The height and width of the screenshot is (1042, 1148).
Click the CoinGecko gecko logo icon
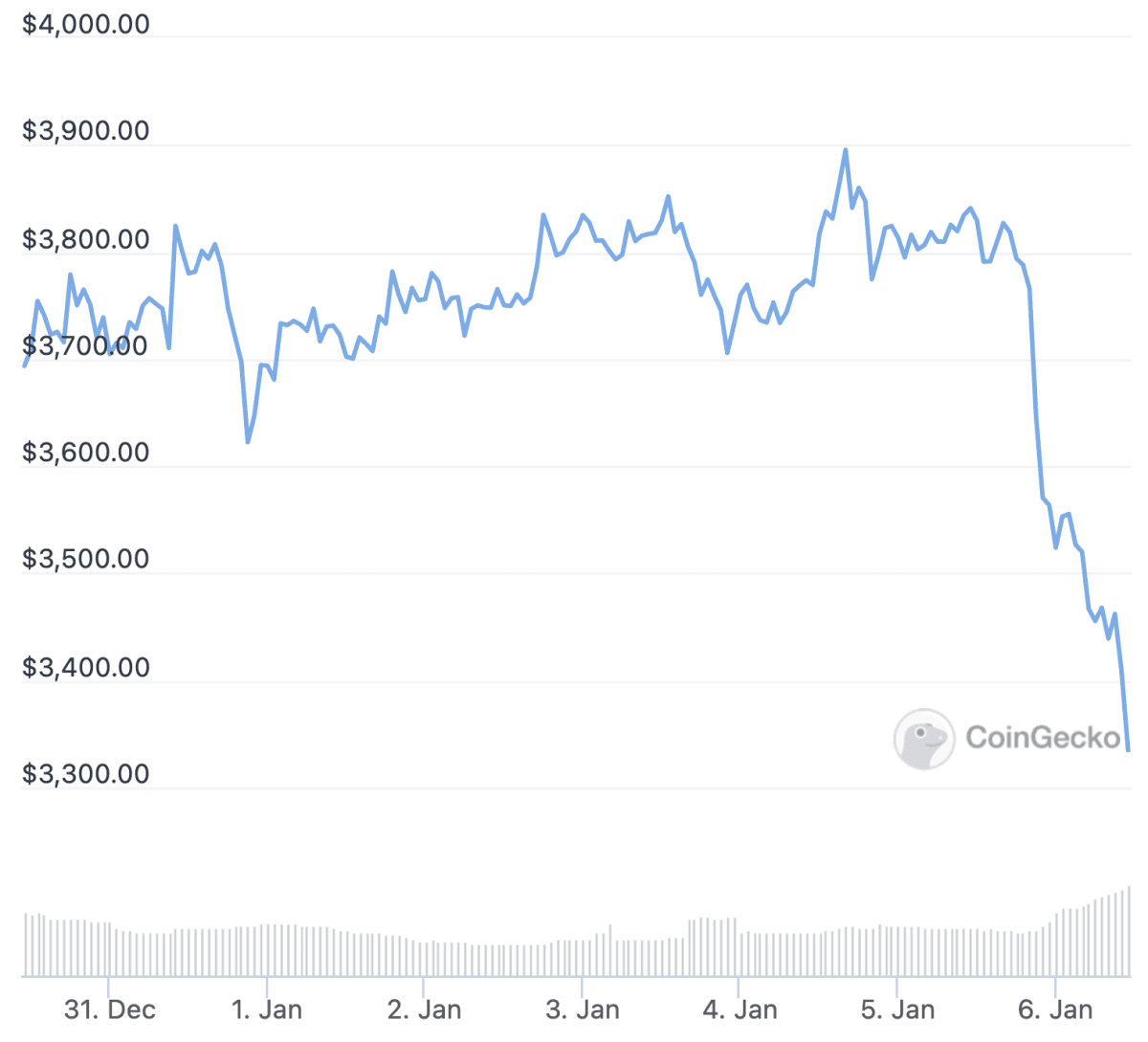924,739
